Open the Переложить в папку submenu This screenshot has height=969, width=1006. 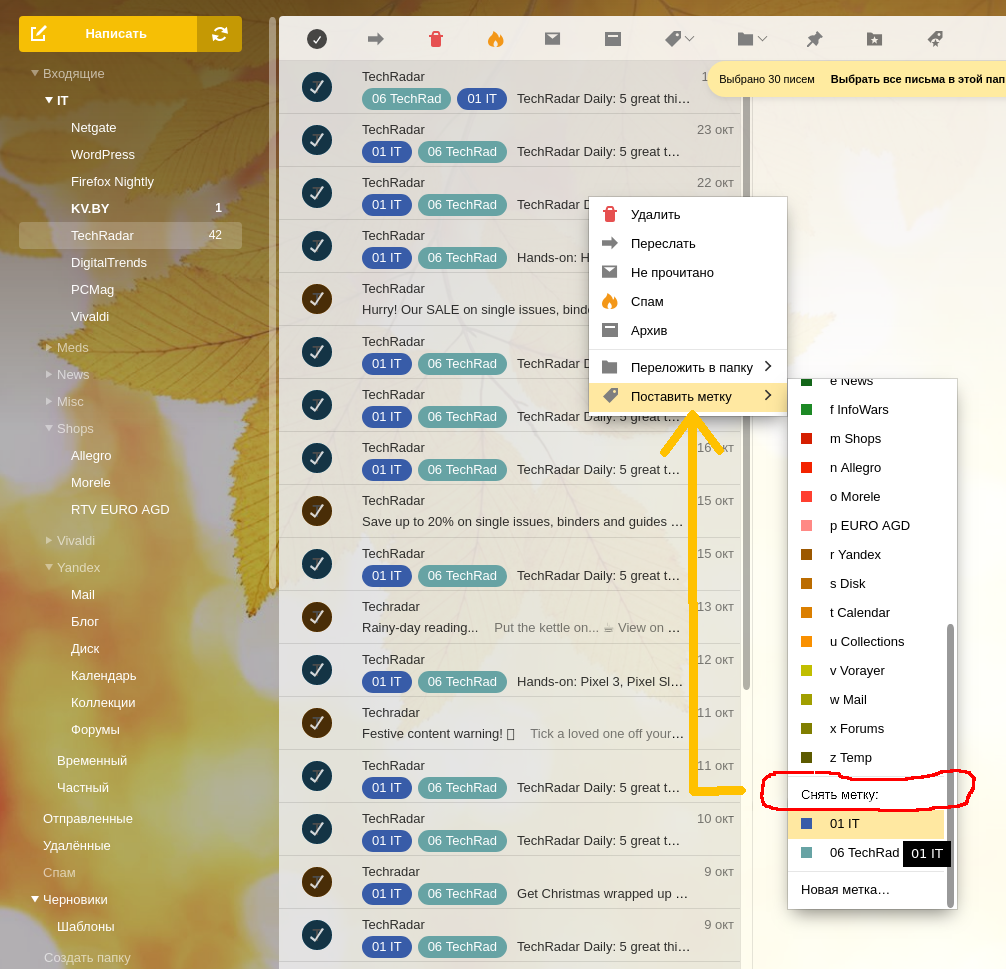(x=688, y=367)
